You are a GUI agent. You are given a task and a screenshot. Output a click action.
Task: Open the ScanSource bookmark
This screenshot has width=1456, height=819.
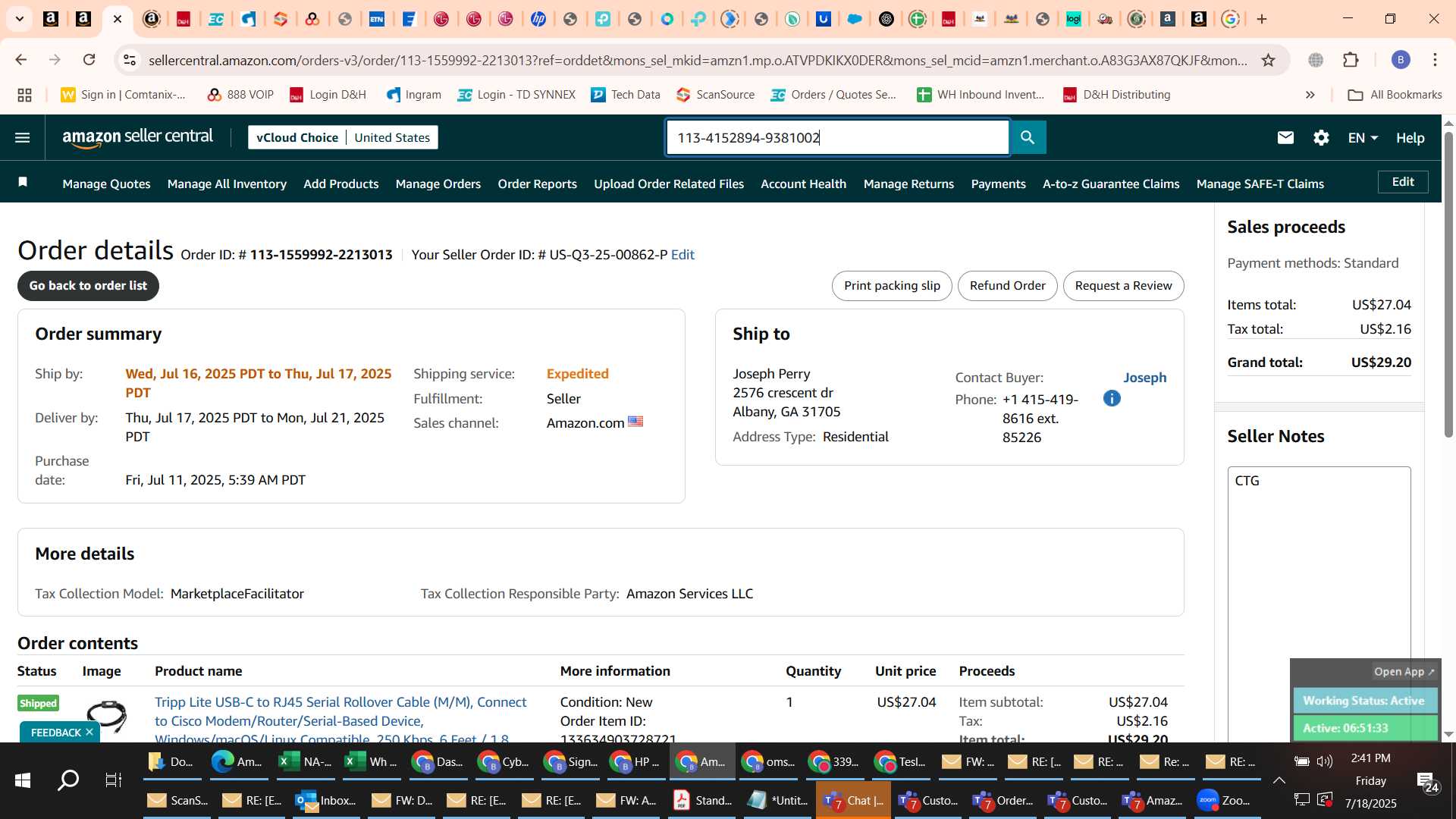tap(715, 95)
